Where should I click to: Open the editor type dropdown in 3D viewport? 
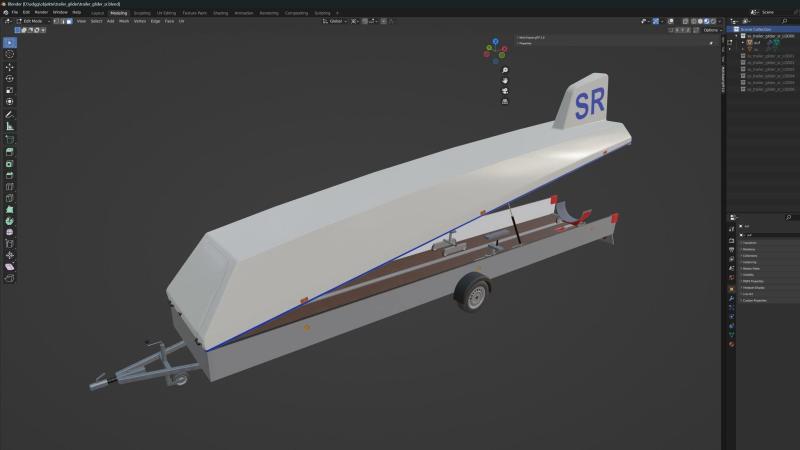pos(8,21)
